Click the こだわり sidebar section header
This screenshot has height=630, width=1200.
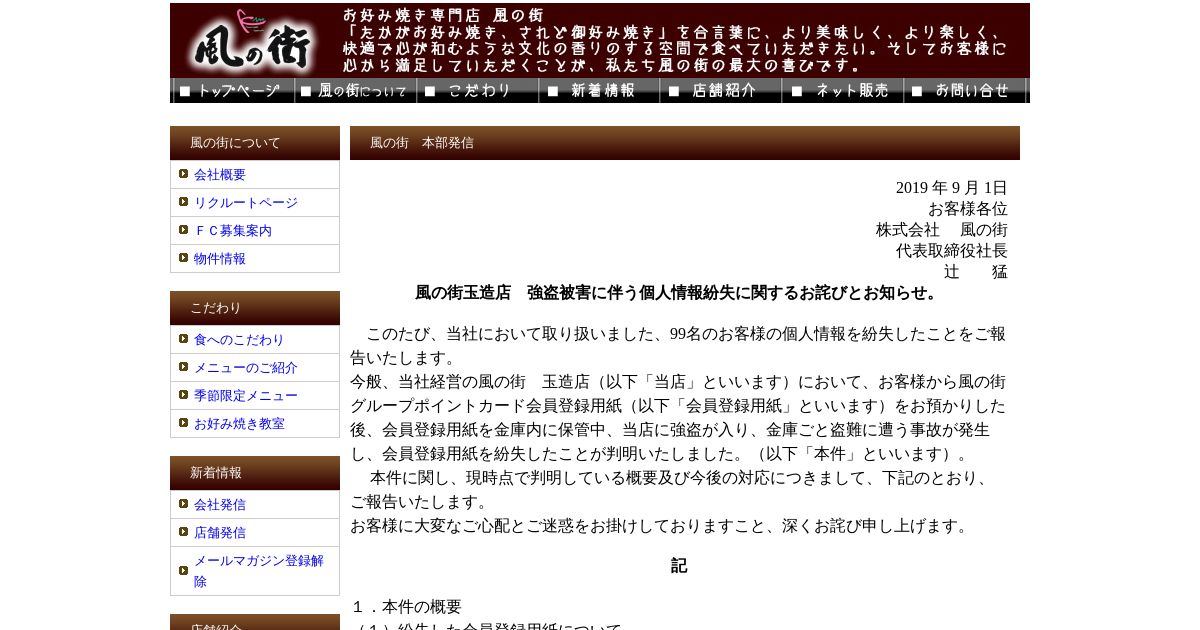(x=255, y=308)
